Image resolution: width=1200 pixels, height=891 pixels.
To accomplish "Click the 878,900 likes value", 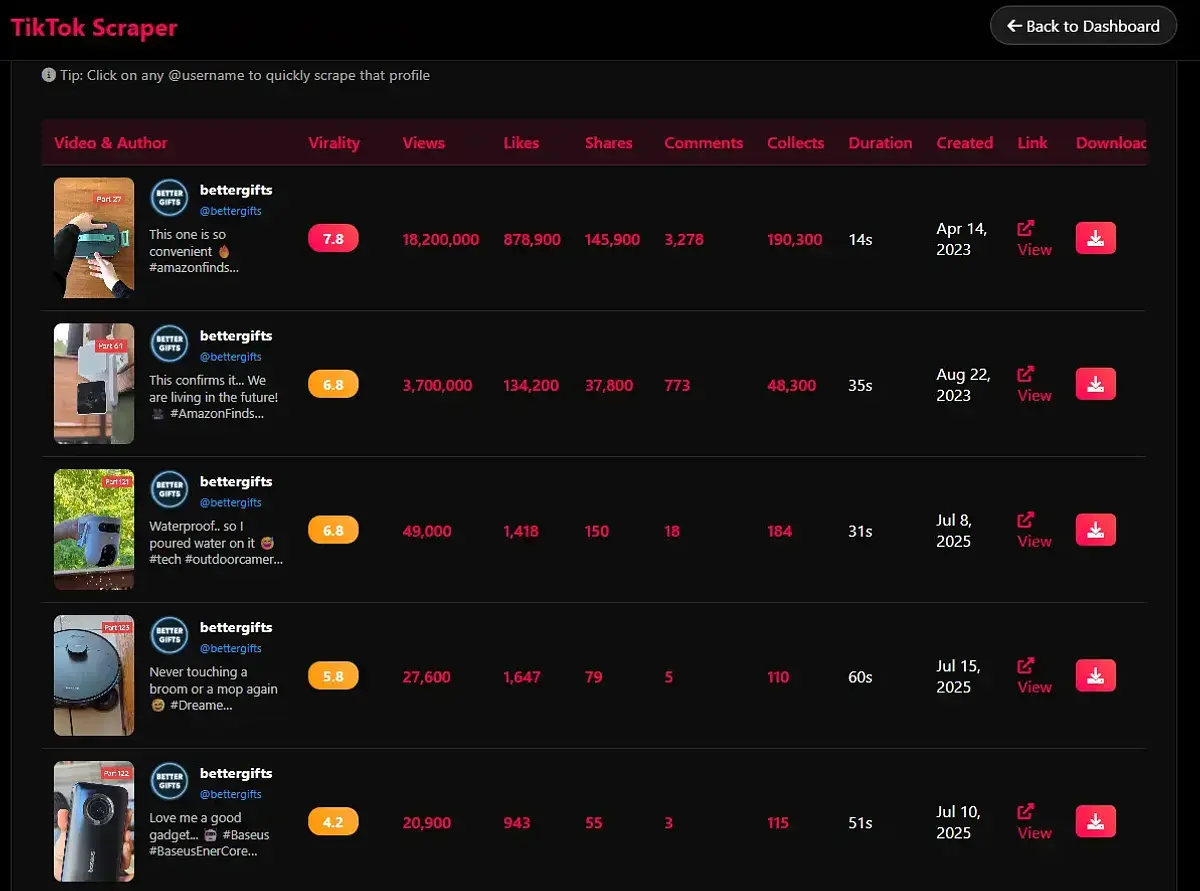I will click(532, 240).
